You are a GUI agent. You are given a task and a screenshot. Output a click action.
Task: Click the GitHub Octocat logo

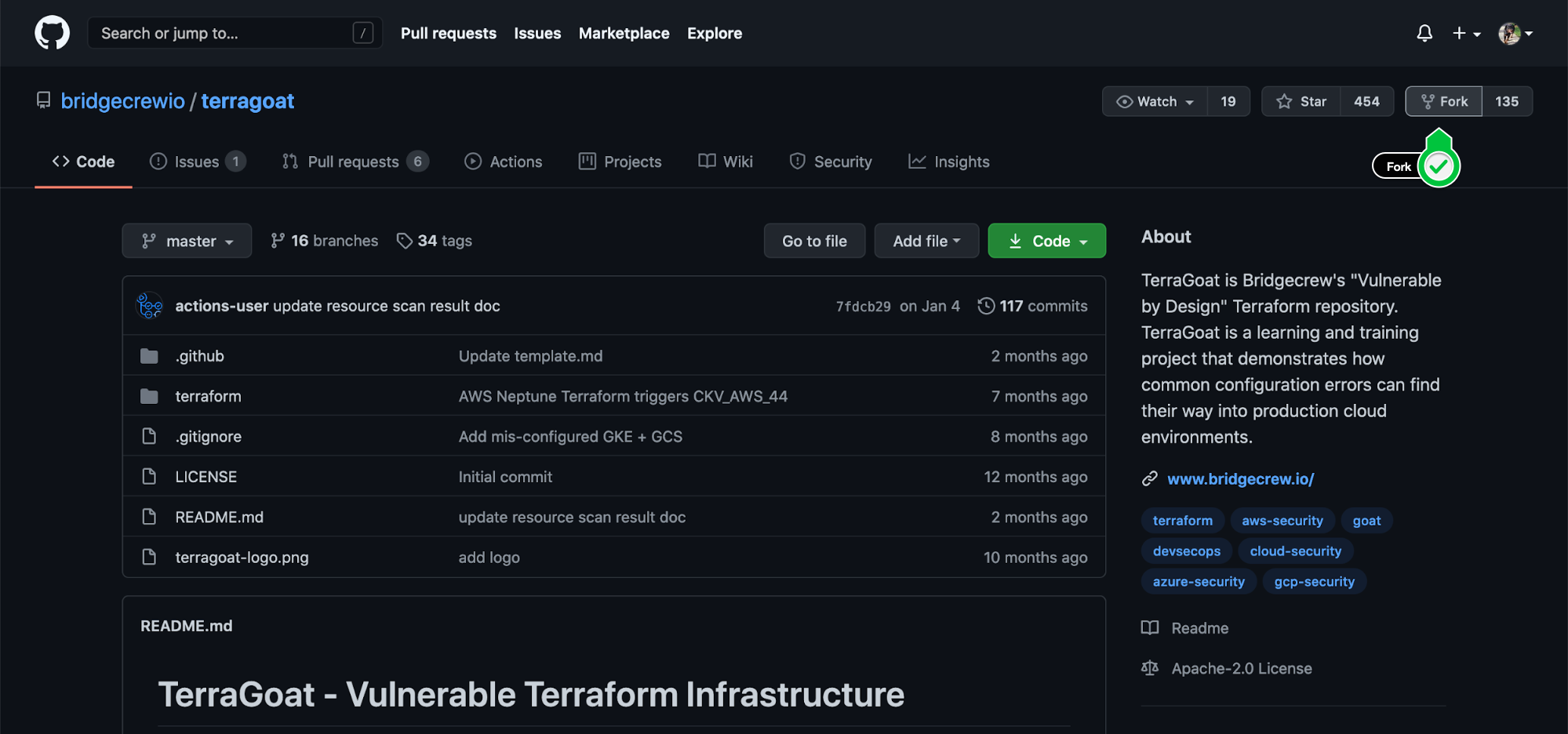(52, 33)
